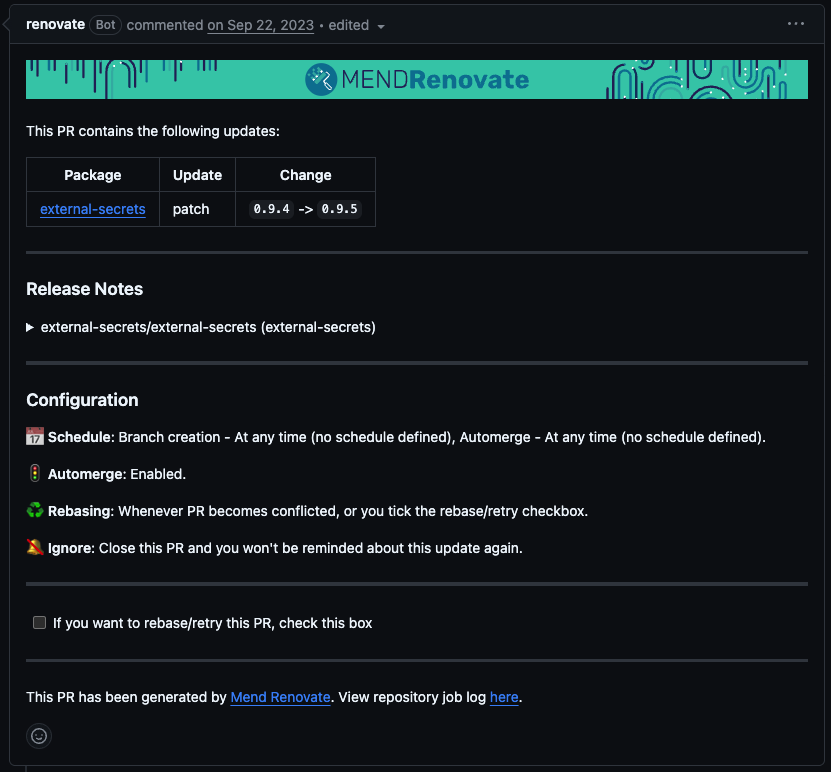Click the 'Change' column header
The image size is (831, 772).
(305, 175)
